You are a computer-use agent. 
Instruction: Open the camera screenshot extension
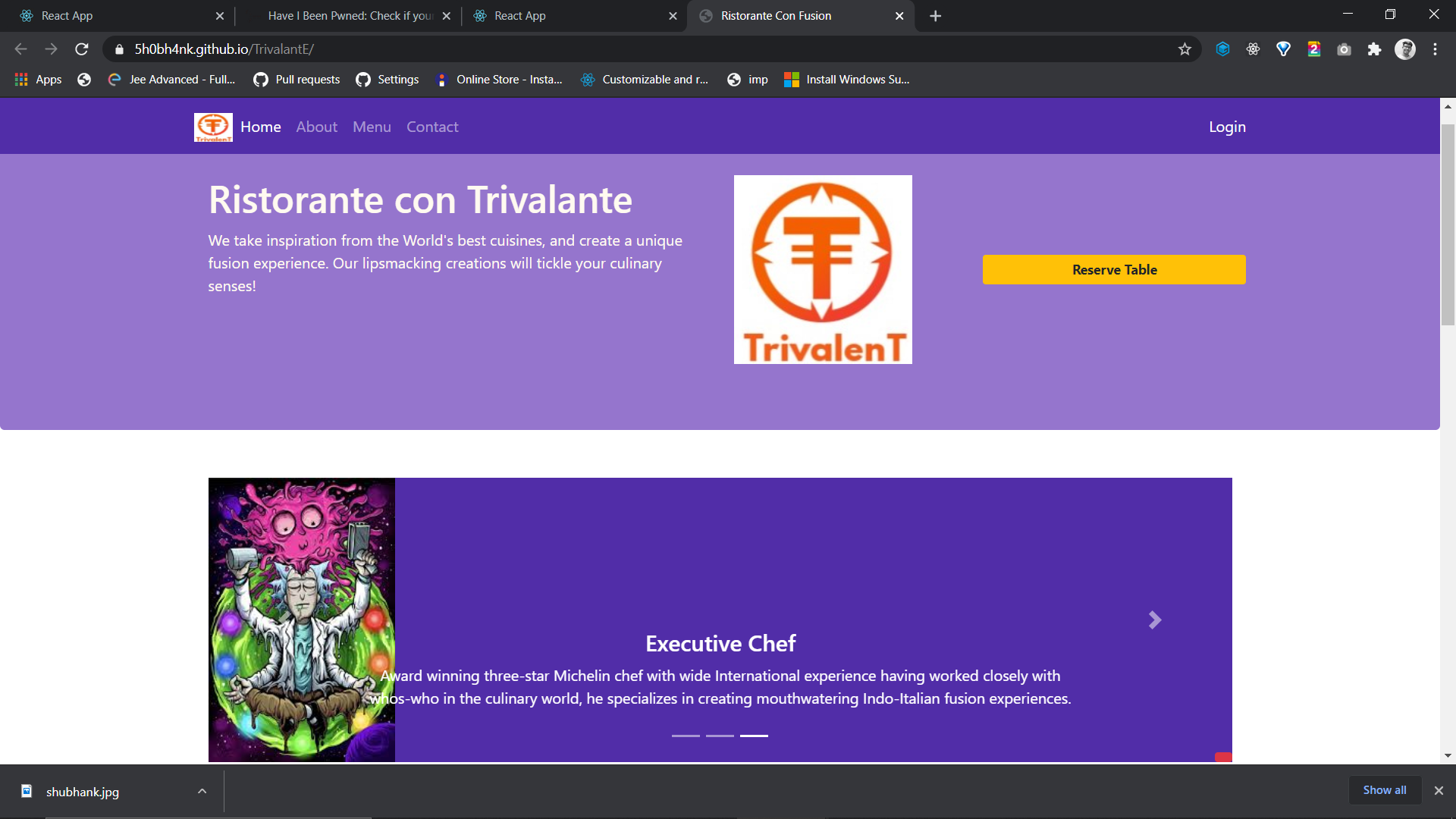(1344, 49)
